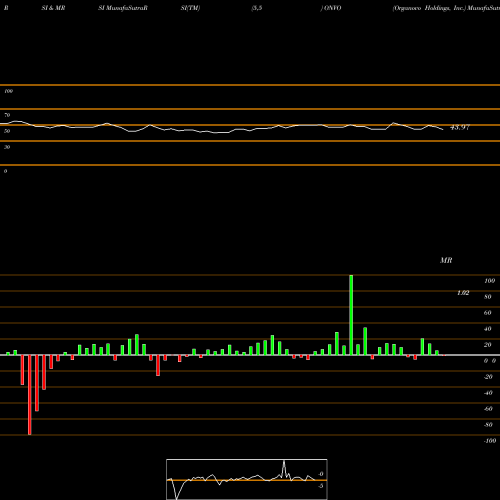Click the '(5,5' parameter text in header
Image resolution: width=500 pixels, height=500 pixels.
tap(257, 8)
